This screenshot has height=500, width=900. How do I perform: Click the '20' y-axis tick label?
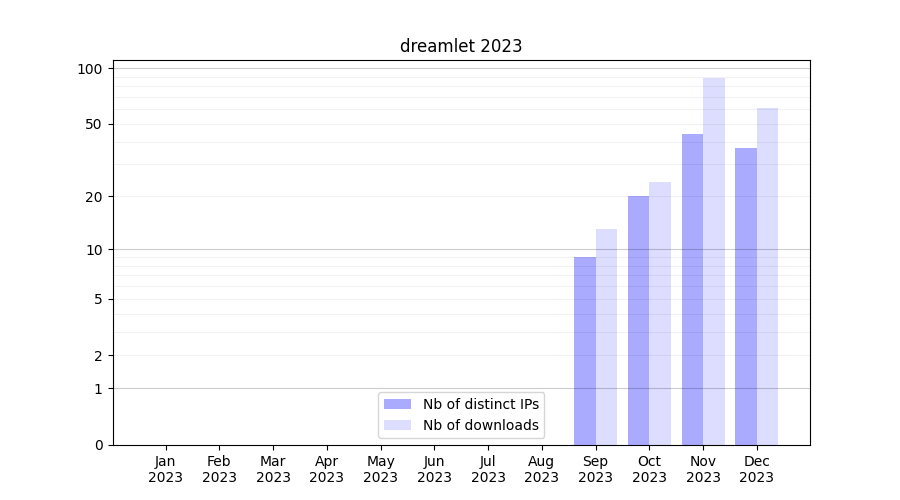click(x=95, y=197)
